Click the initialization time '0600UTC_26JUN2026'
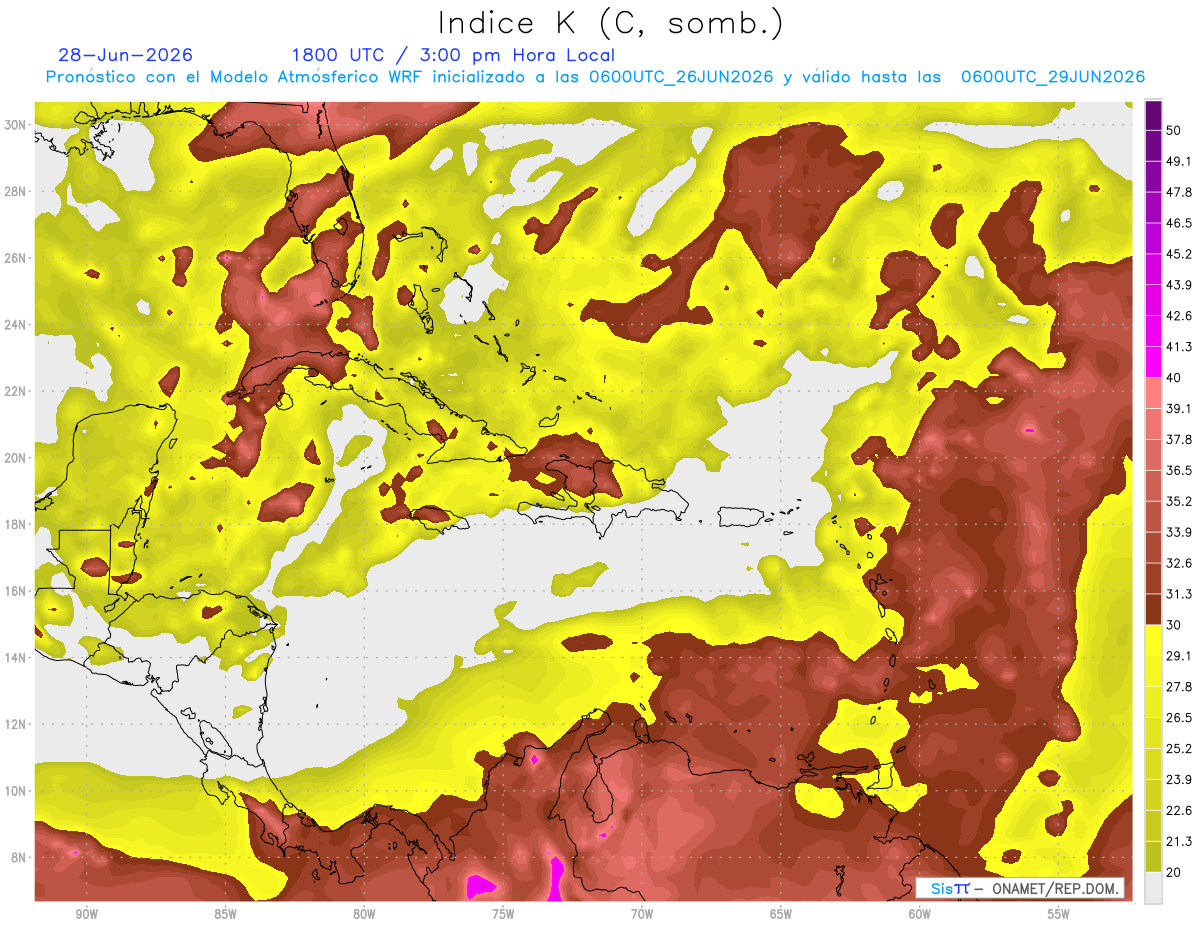Image resolution: width=1200 pixels, height=927 pixels. click(681, 77)
